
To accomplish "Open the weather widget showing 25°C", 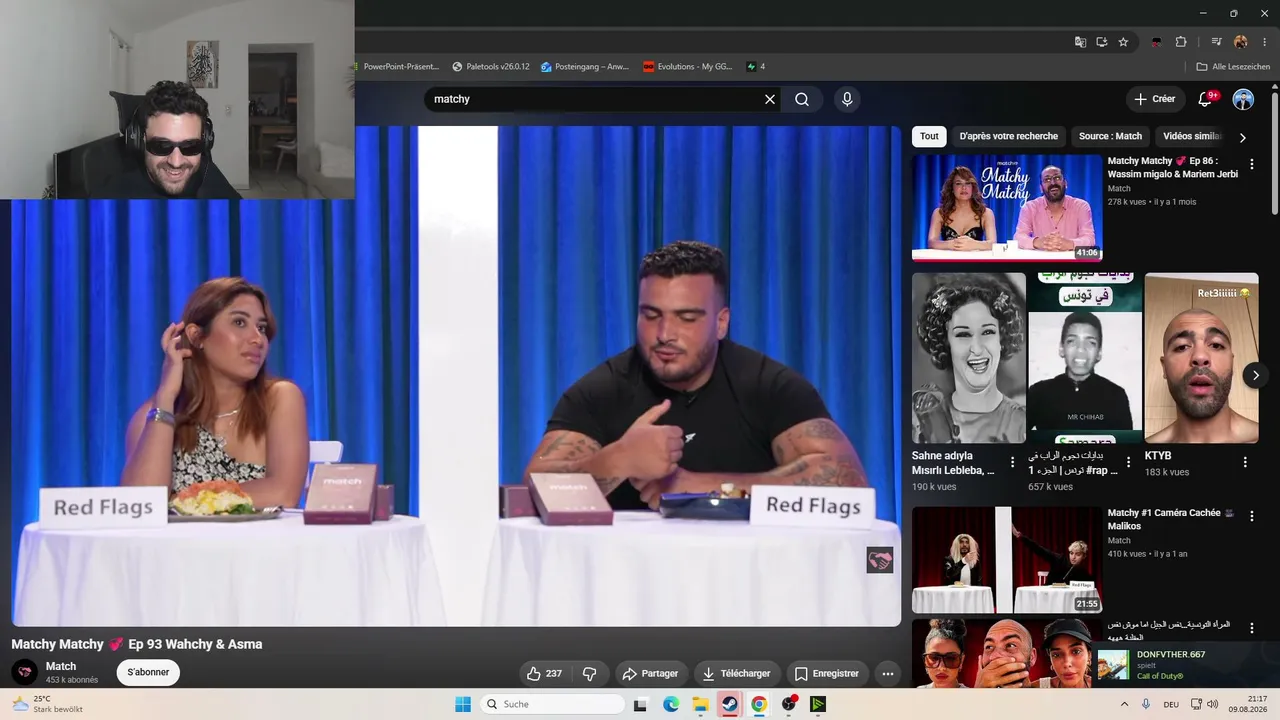I will coord(48,704).
